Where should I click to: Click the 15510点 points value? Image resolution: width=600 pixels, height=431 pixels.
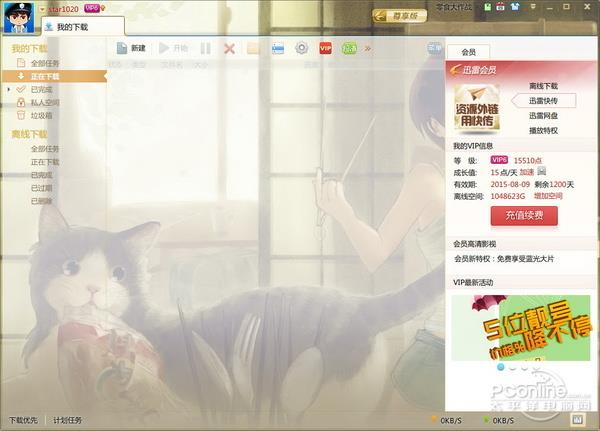click(x=528, y=160)
